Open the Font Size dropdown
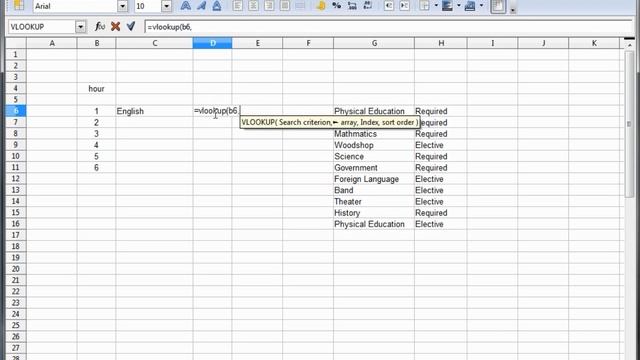This screenshot has height=360, width=640. (x=167, y=6)
